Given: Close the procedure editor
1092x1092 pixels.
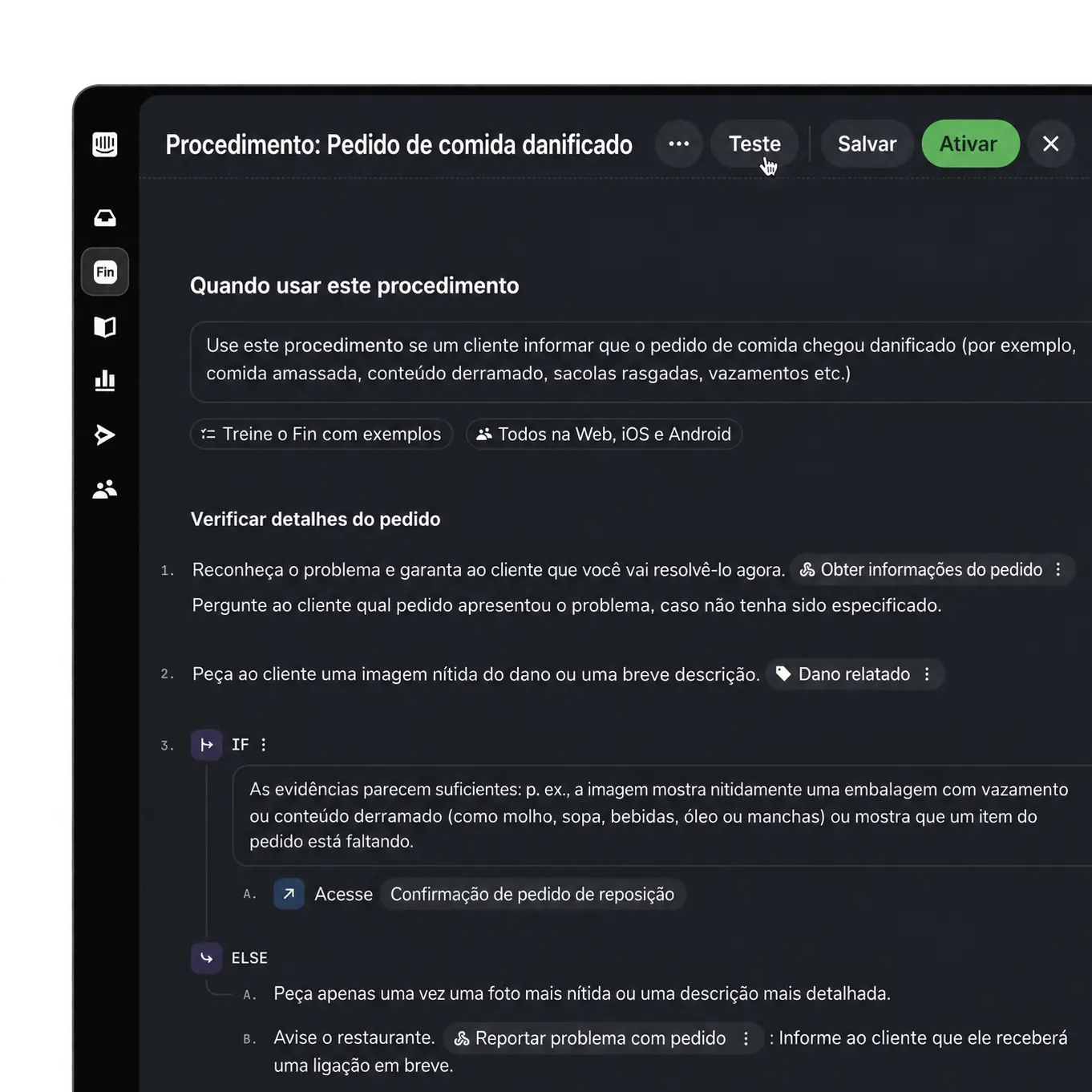Looking at the screenshot, I should [x=1050, y=144].
